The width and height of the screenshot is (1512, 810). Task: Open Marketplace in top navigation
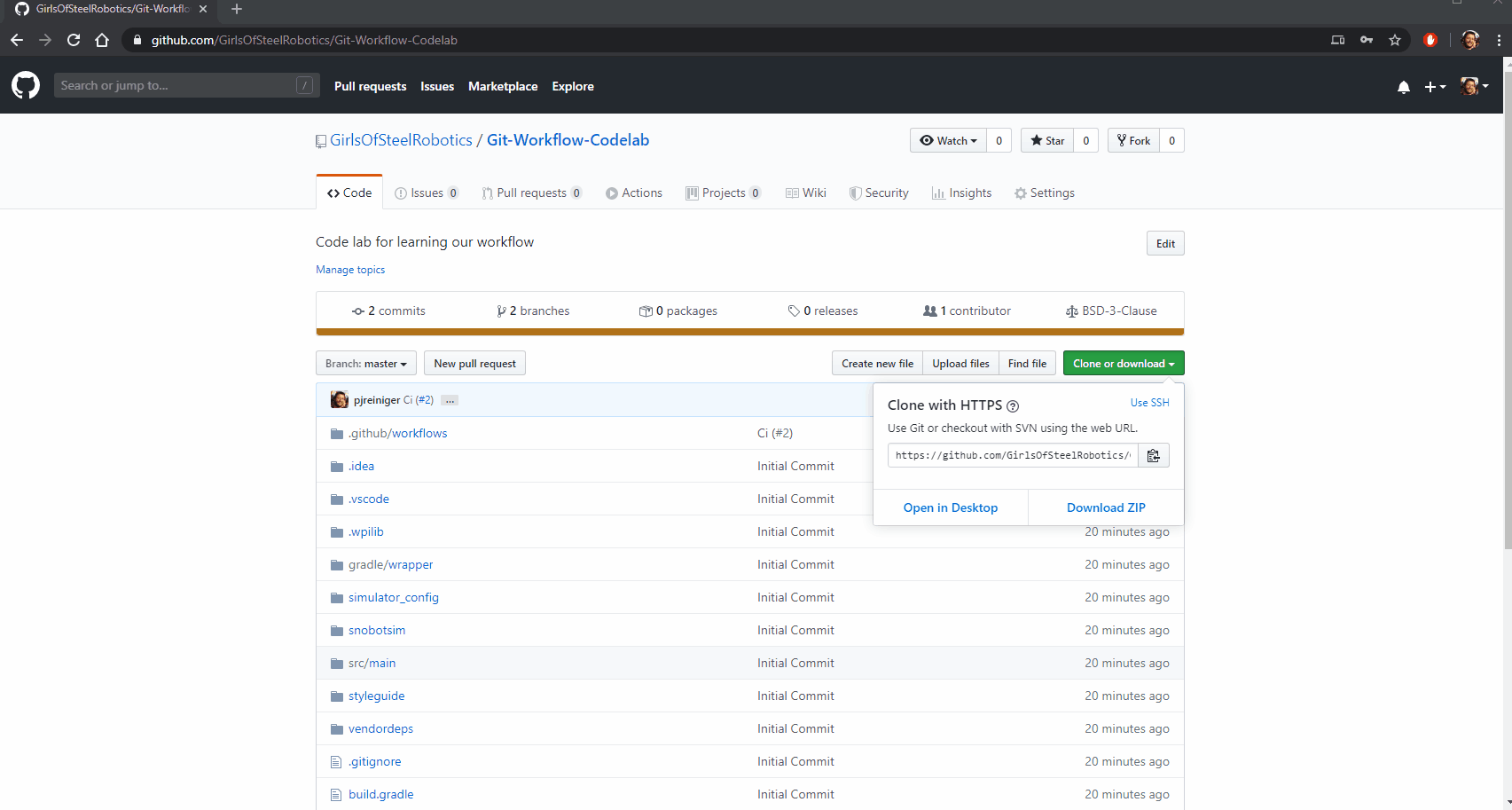[x=503, y=86]
